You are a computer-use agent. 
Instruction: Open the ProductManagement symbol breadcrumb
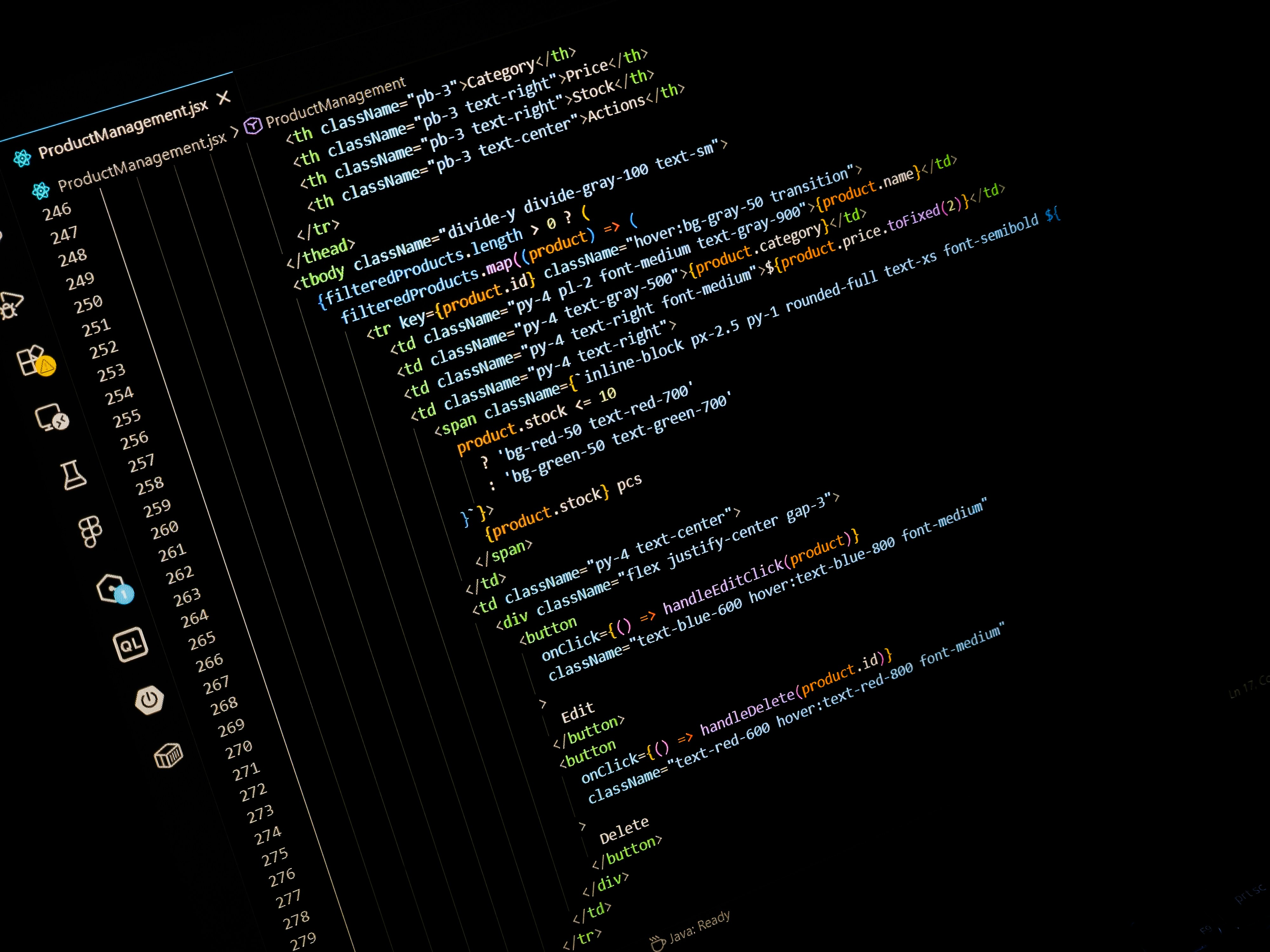(x=335, y=102)
